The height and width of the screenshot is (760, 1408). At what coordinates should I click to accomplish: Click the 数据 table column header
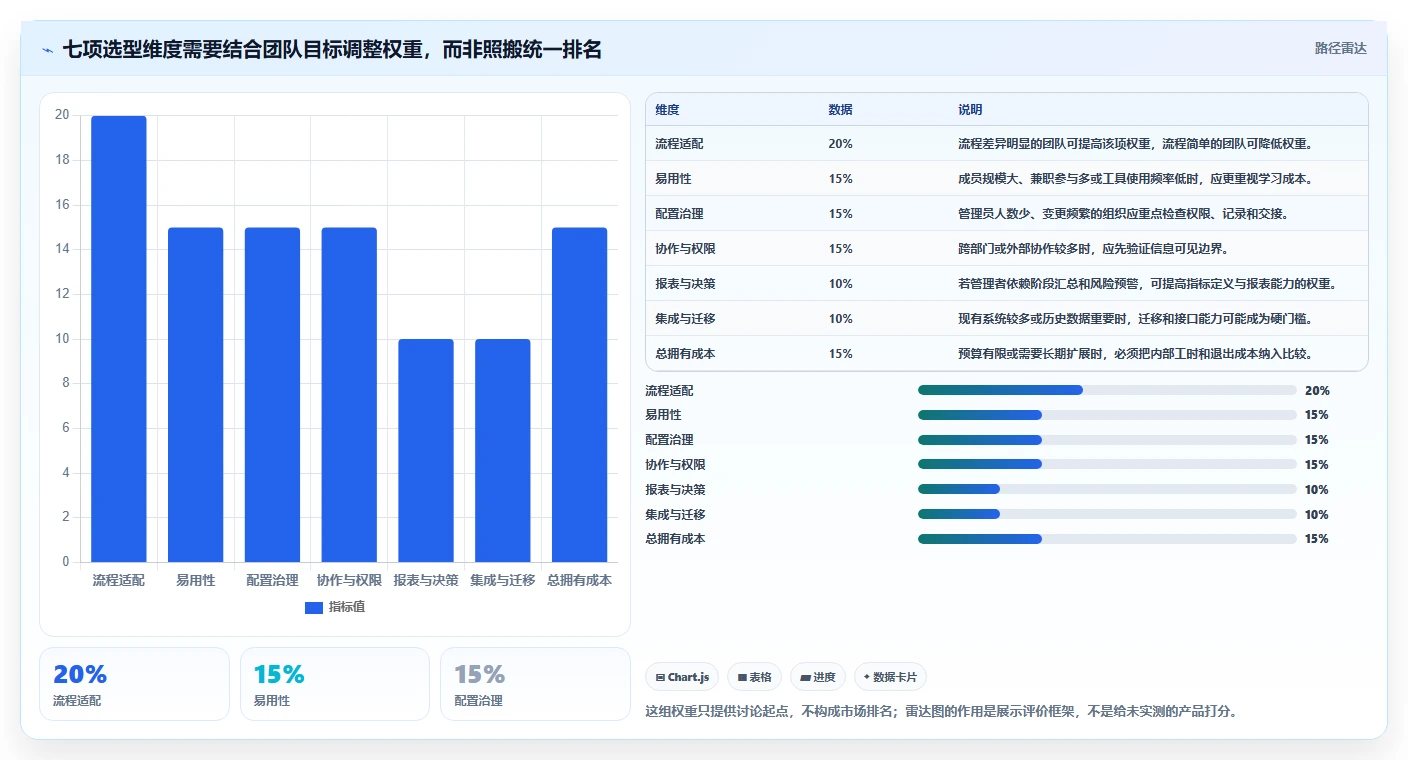point(841,110)
